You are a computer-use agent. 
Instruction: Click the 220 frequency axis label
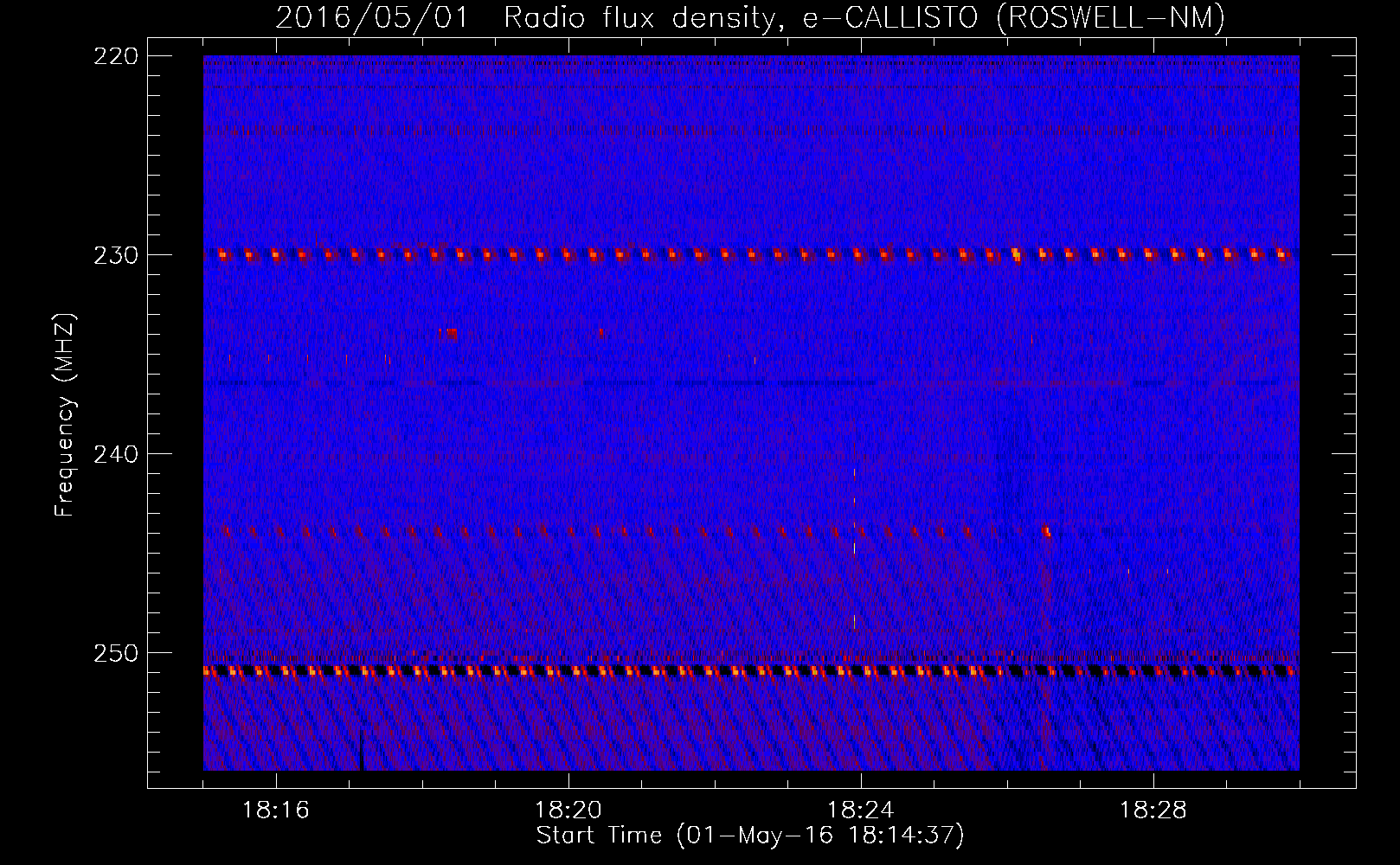tap(116, 56)
